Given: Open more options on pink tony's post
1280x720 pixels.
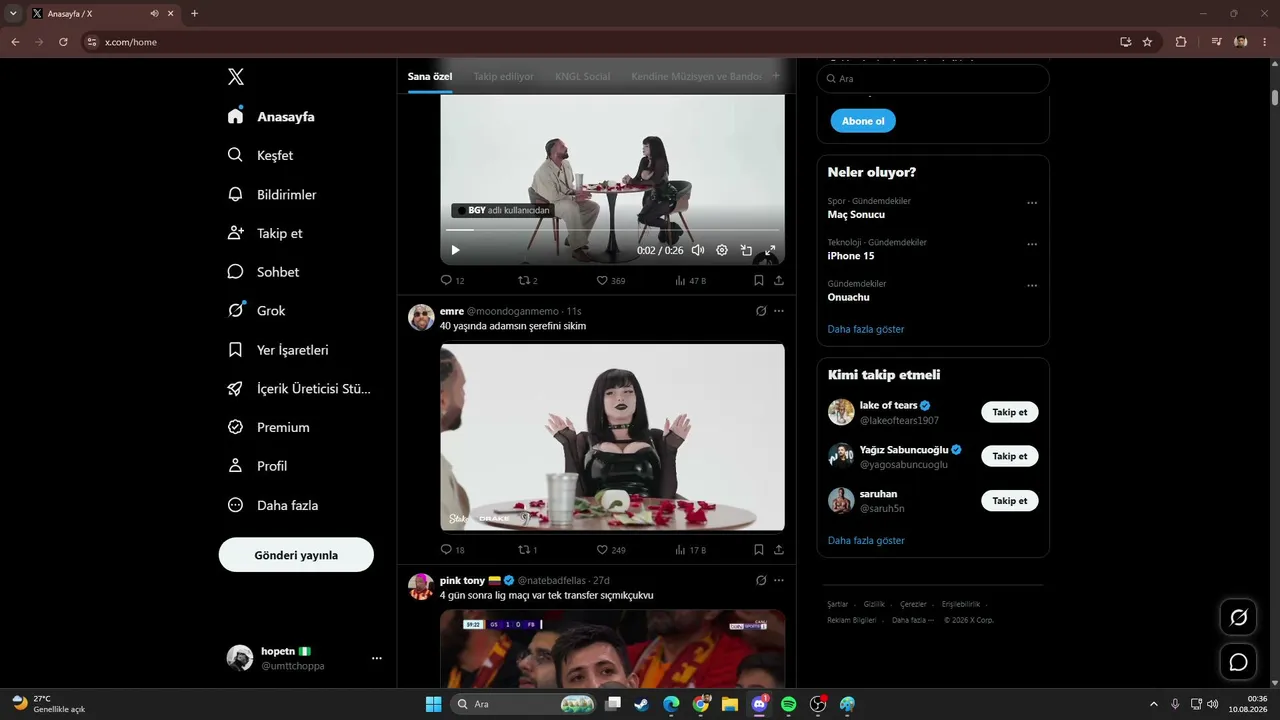Looking at the screenshot, I should coord(779,580).
